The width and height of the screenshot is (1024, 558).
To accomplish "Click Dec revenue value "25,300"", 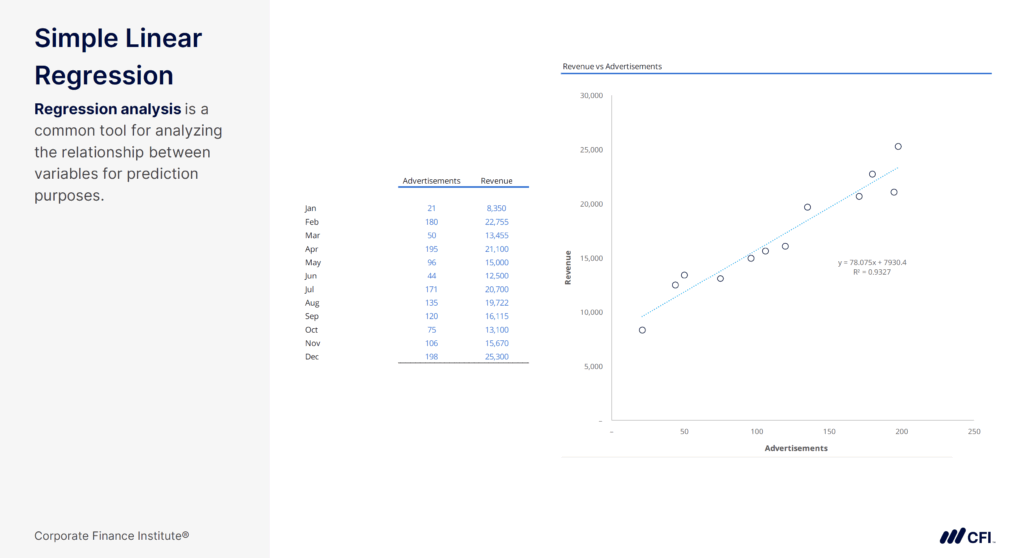I will click(496, 357).
